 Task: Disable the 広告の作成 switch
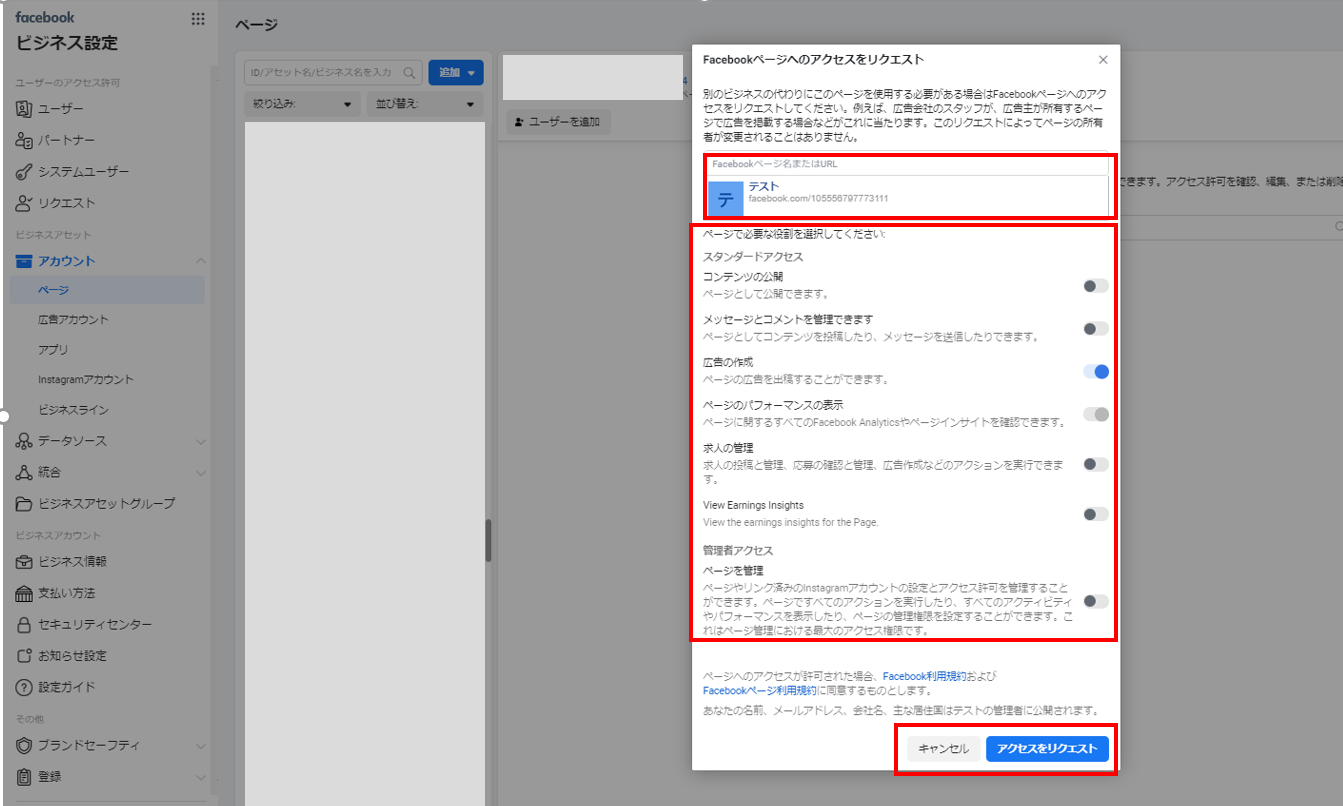pyautogui.click(x=1096, y=371)
